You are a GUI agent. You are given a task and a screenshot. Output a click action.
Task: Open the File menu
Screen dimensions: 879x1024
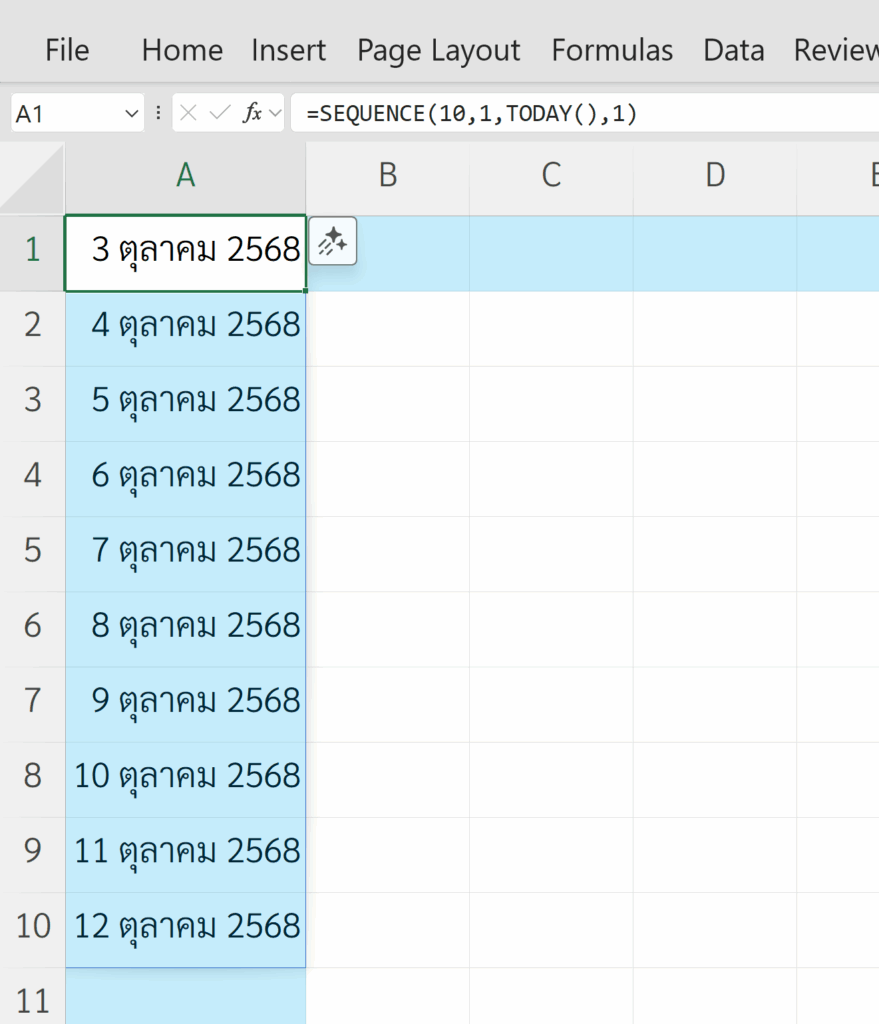pyautogui.click(x=67, y=50)
